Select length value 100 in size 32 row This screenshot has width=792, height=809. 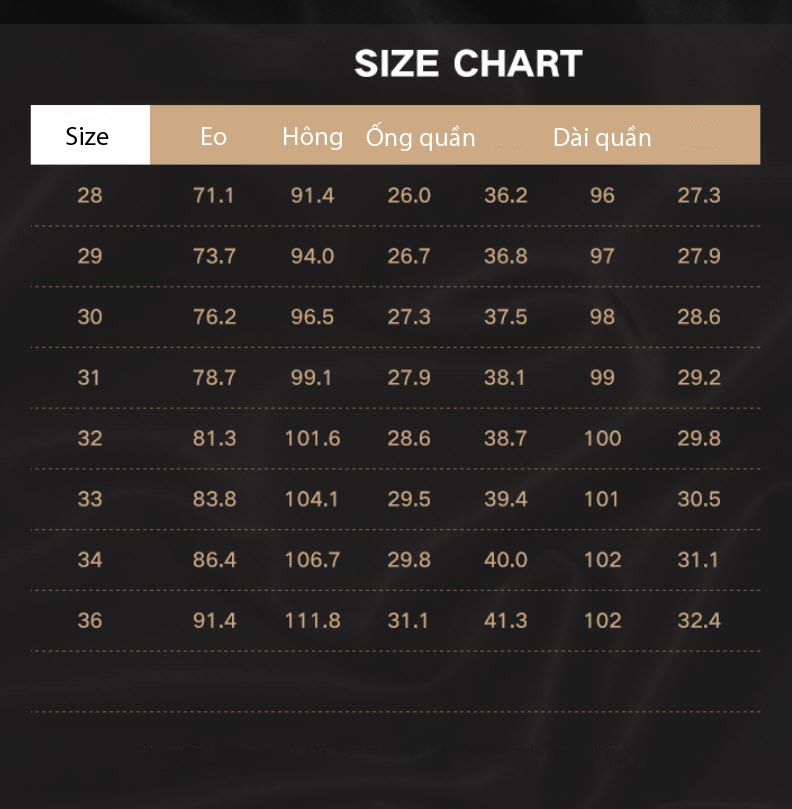coord(603,439)
